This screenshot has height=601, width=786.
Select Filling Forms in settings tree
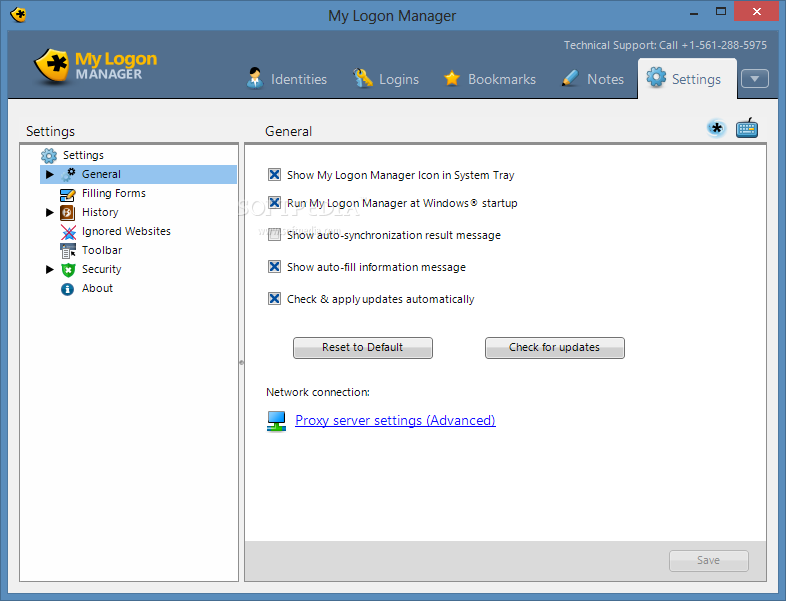pos(114,193)
